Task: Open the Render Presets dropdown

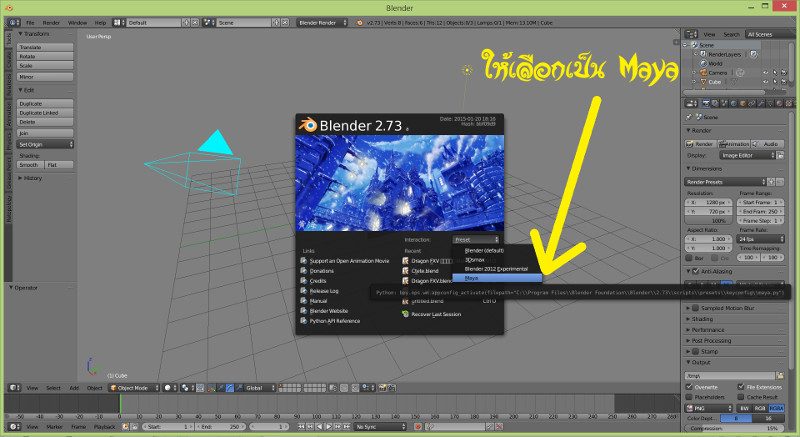Action: point(725,182)
